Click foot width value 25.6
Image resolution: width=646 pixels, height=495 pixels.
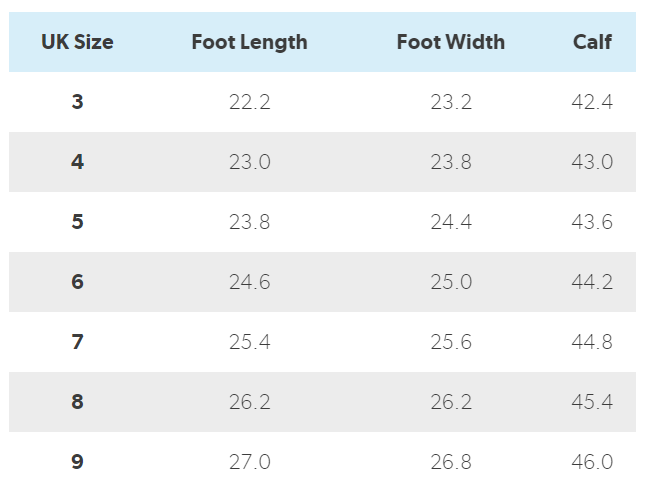coord(450,342)
